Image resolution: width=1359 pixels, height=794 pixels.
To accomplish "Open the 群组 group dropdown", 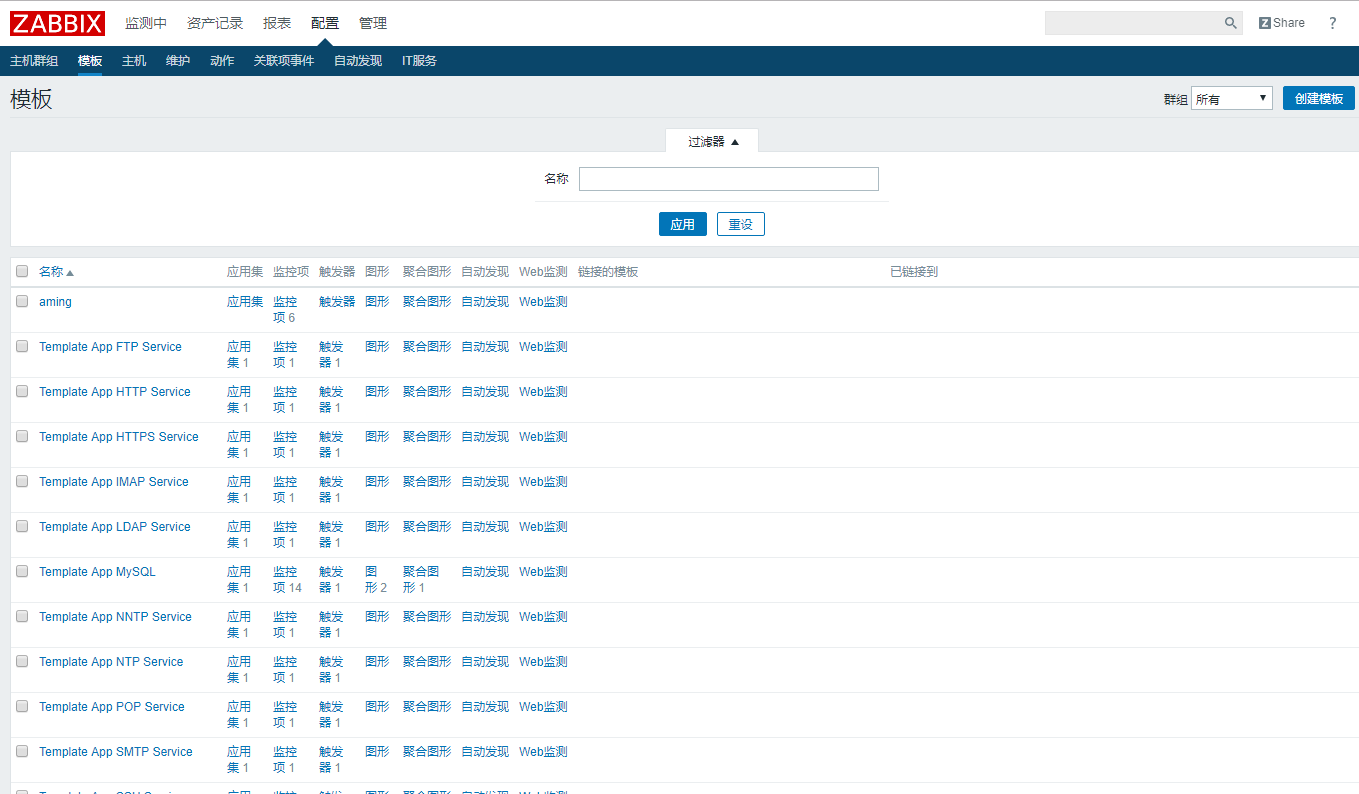I will coord(1231,99).
